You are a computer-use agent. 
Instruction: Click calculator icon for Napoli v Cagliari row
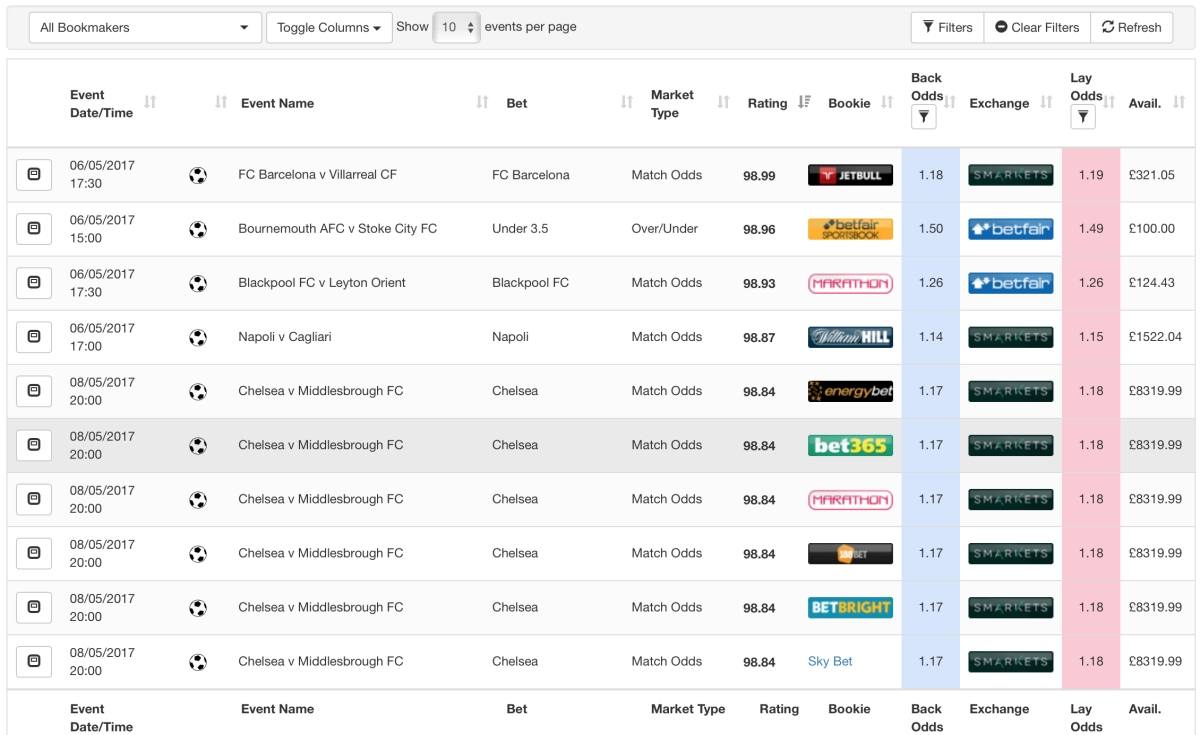click(x=34, y=337)
